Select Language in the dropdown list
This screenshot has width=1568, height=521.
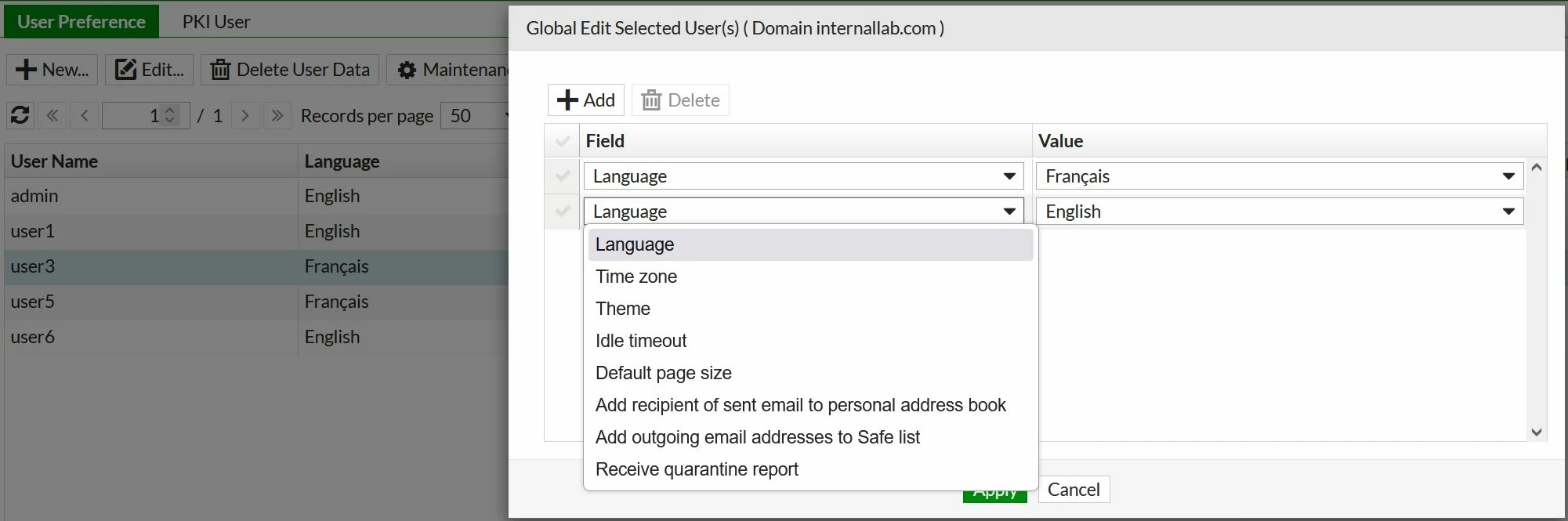point(810,244)
